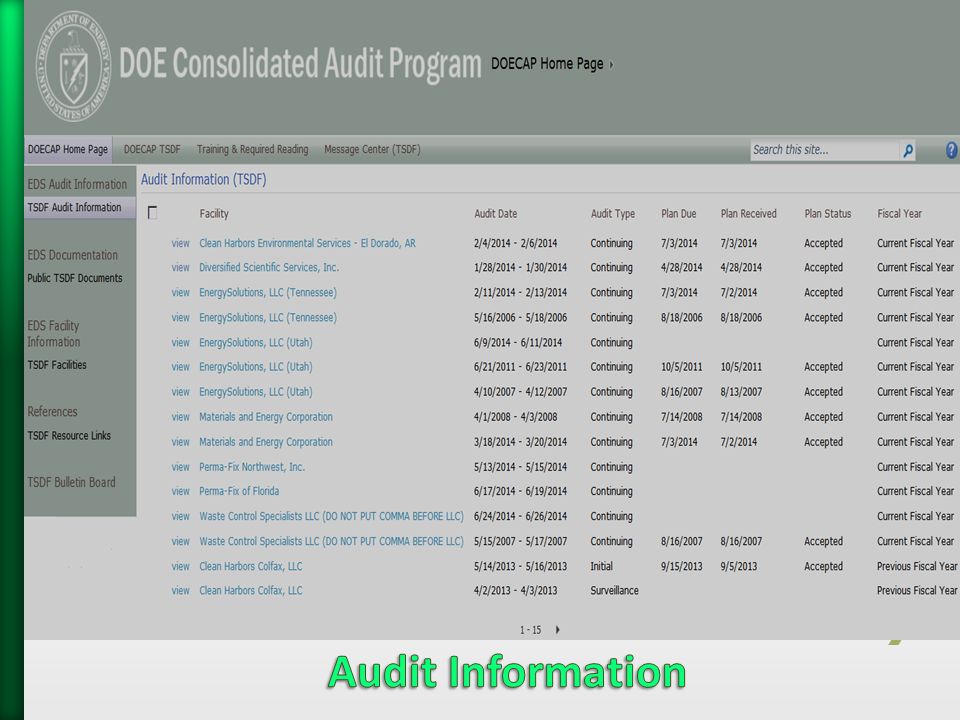This screenshot has width=960, height=720.
Task: Sort by the Audit Date column header
Action: (x=495, y=214)
